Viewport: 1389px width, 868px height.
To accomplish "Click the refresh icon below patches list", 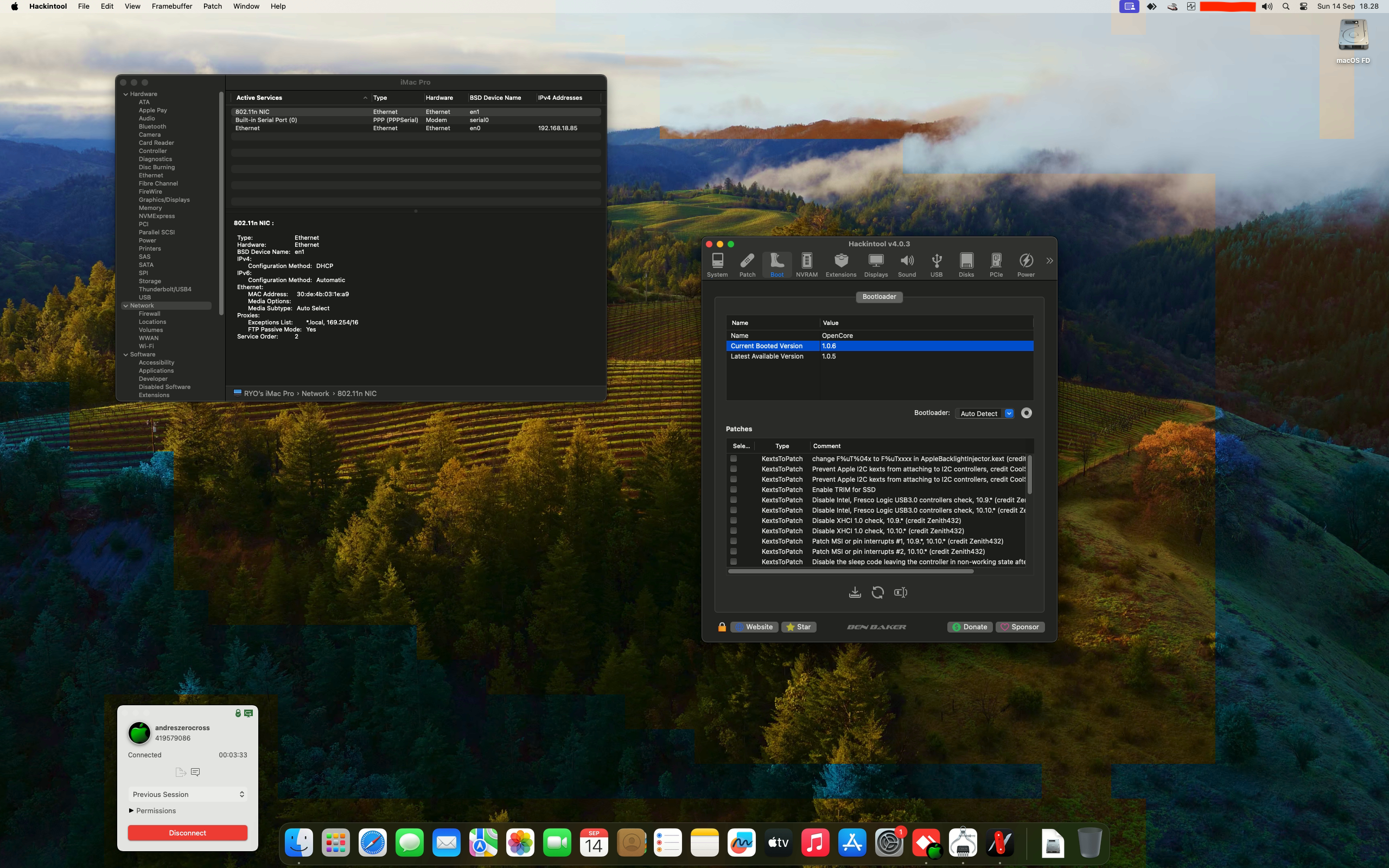I will tap(877, 592).
